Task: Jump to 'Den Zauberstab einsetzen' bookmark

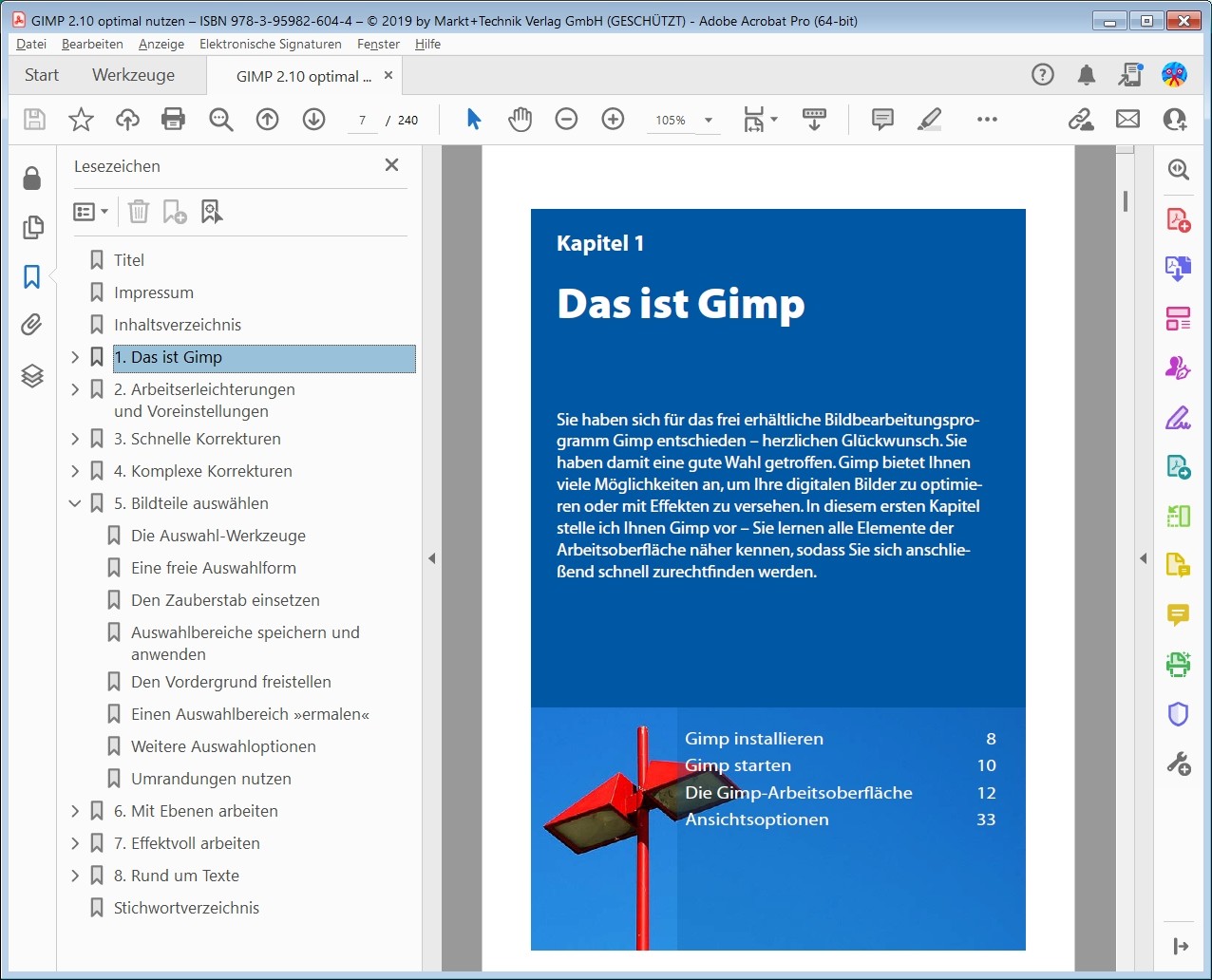Action: 225,600
